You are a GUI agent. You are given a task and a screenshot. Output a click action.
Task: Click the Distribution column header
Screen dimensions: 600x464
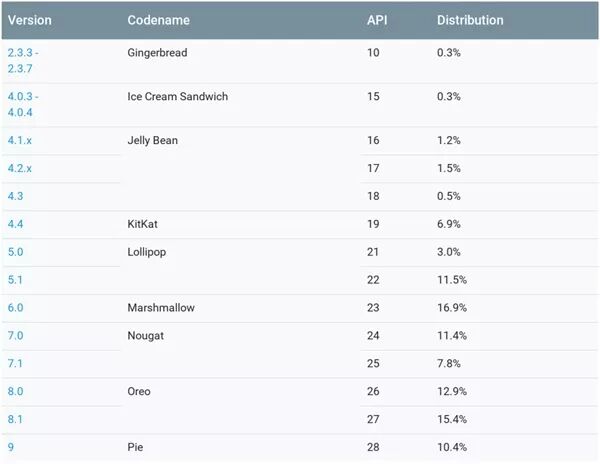click(470, 20)
